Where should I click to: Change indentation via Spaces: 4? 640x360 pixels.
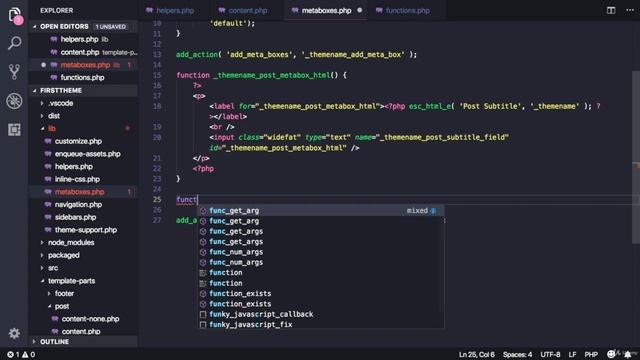coord(517,355)
